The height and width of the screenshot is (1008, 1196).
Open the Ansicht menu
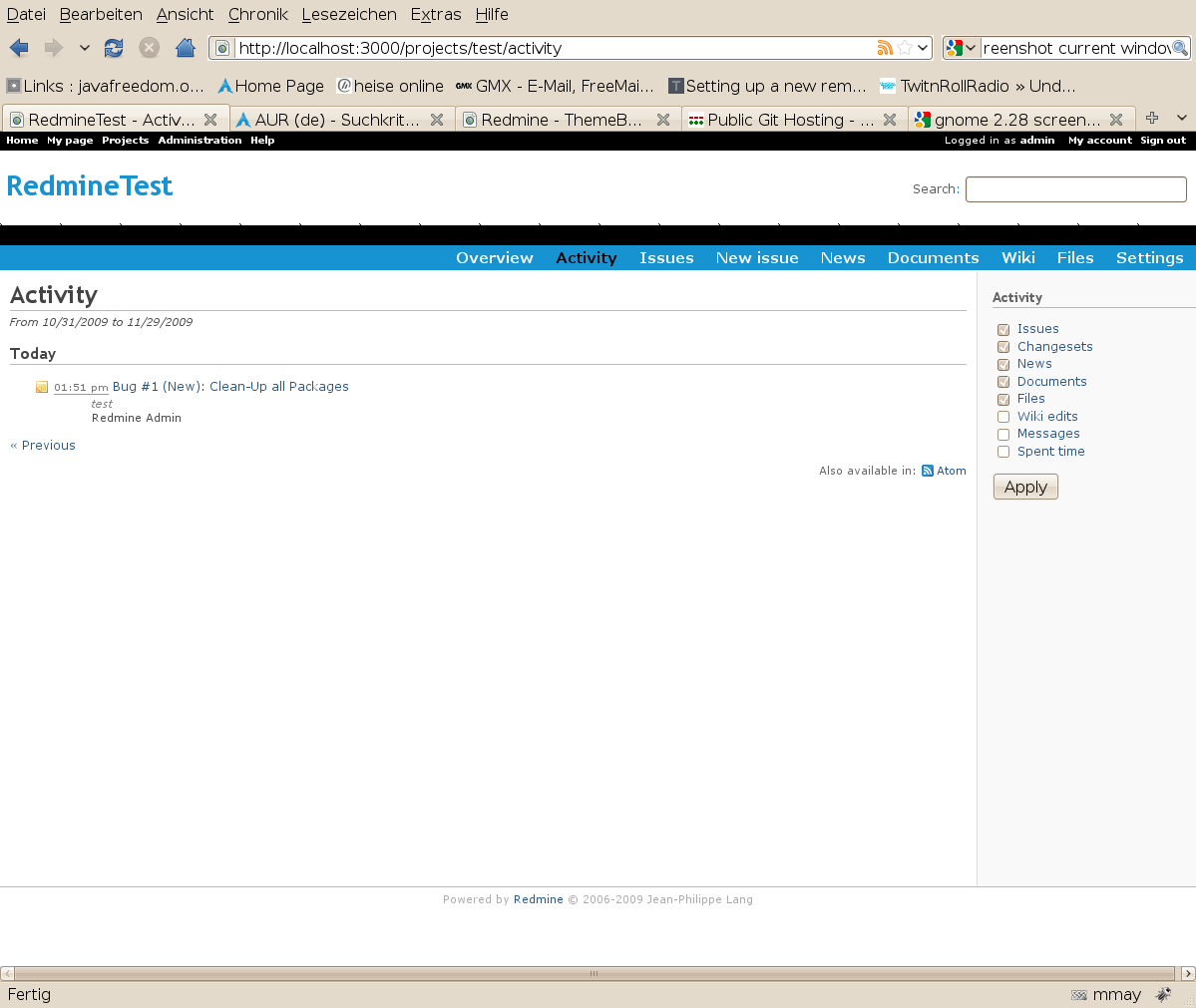(x=186, y=15)
